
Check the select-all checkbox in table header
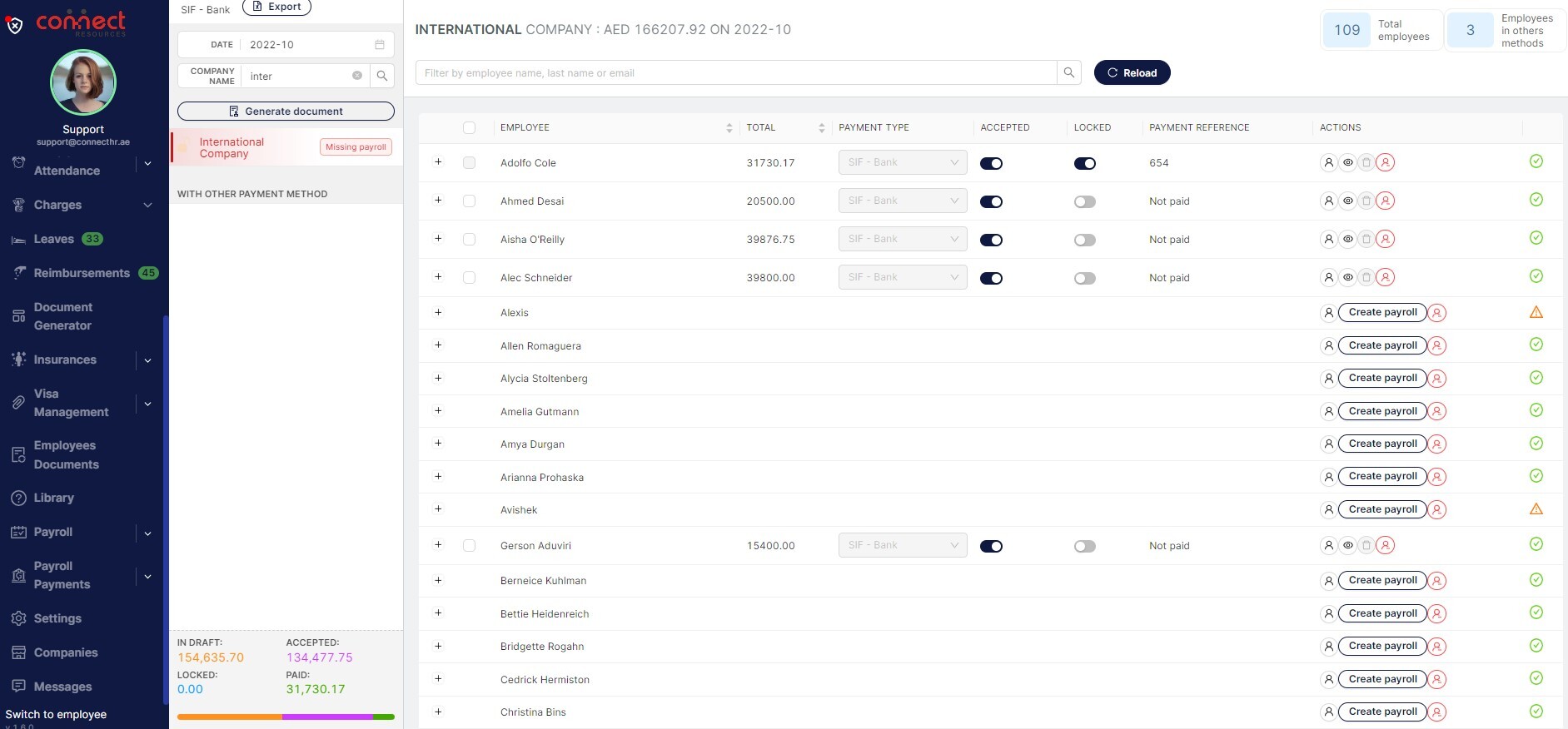pyautogui.click(x=470, y=128)
